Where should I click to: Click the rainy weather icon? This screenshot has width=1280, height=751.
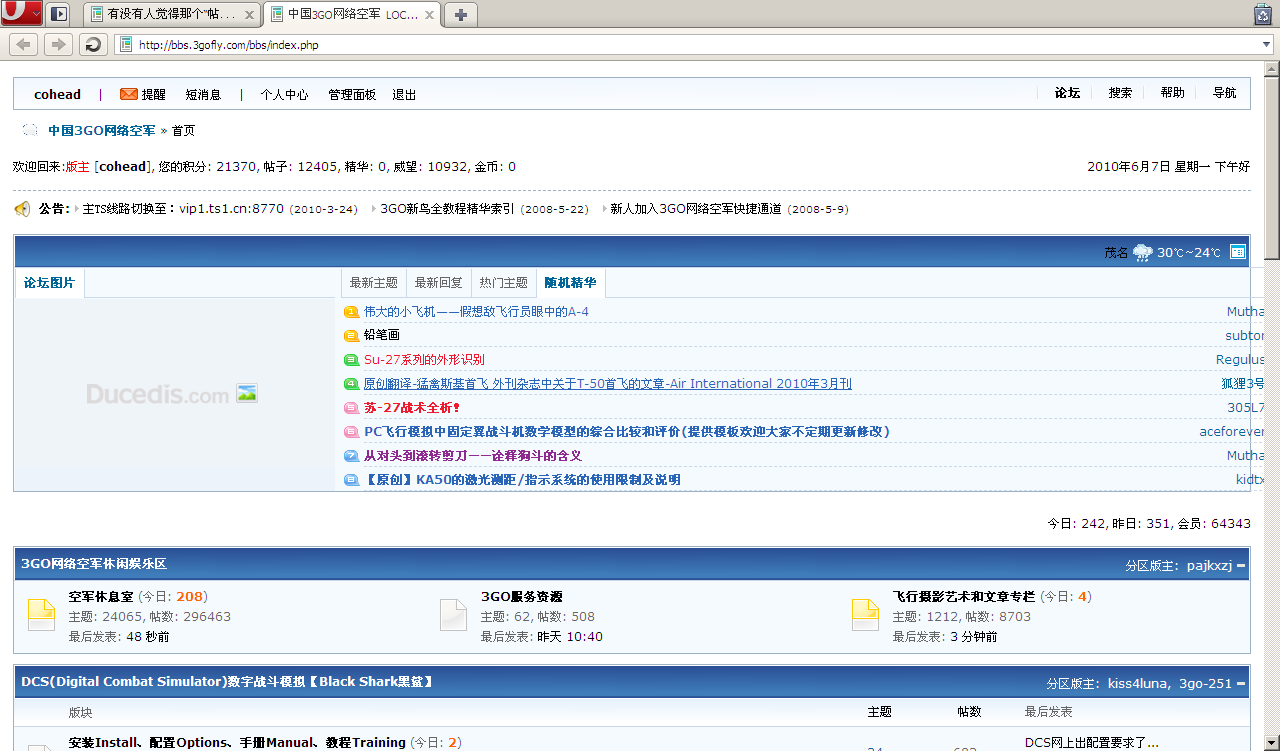[1143, 253]
